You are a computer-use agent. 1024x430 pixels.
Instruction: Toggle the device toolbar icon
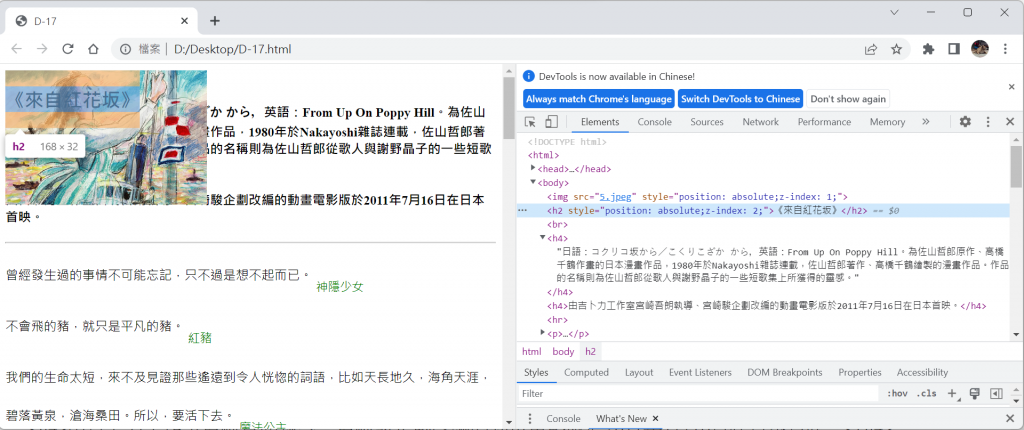tap(551, 122)
